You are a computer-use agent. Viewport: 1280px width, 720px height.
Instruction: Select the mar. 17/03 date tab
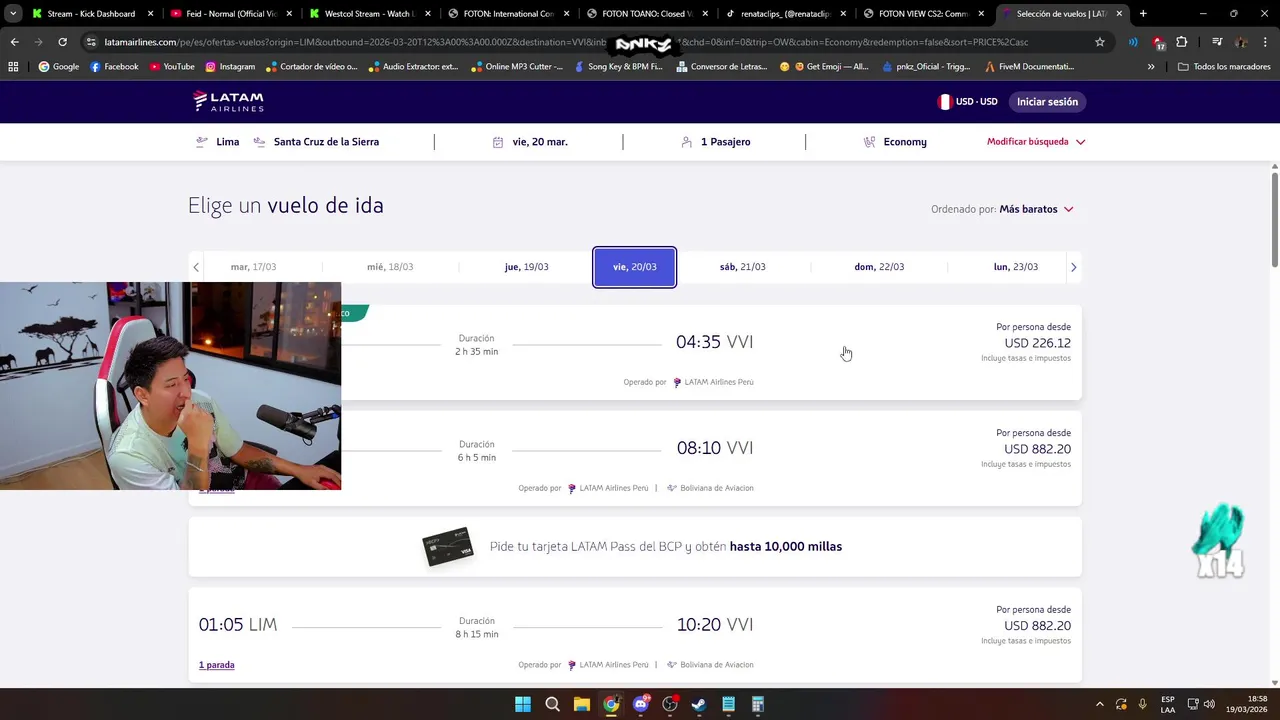253,267
